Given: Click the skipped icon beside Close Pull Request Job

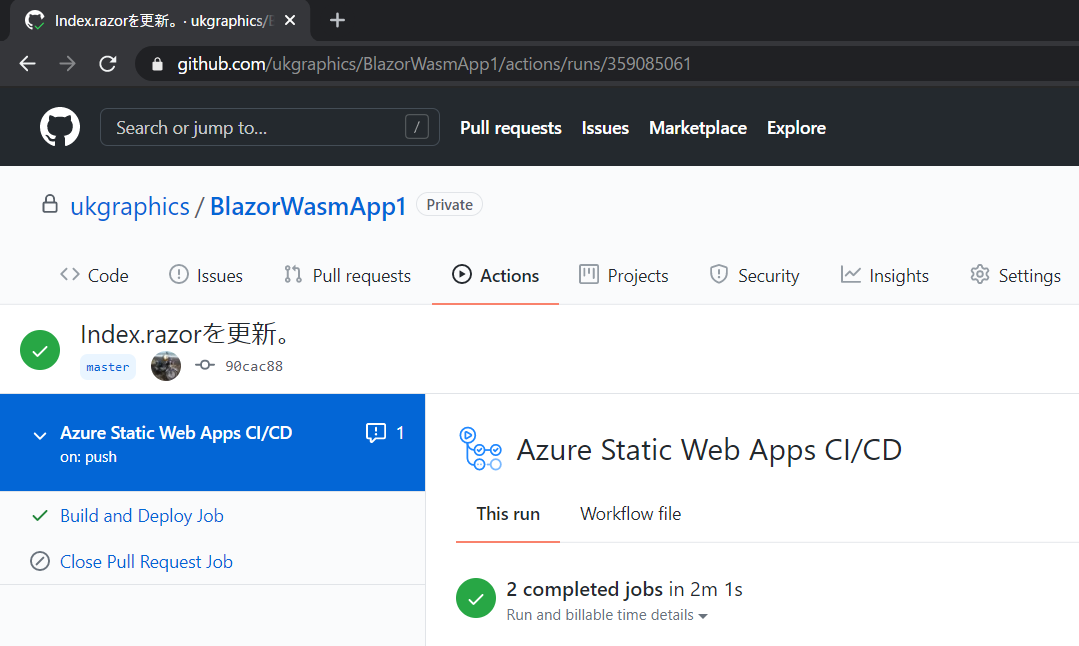Looking at the screenshot, I should click(40, 561).
